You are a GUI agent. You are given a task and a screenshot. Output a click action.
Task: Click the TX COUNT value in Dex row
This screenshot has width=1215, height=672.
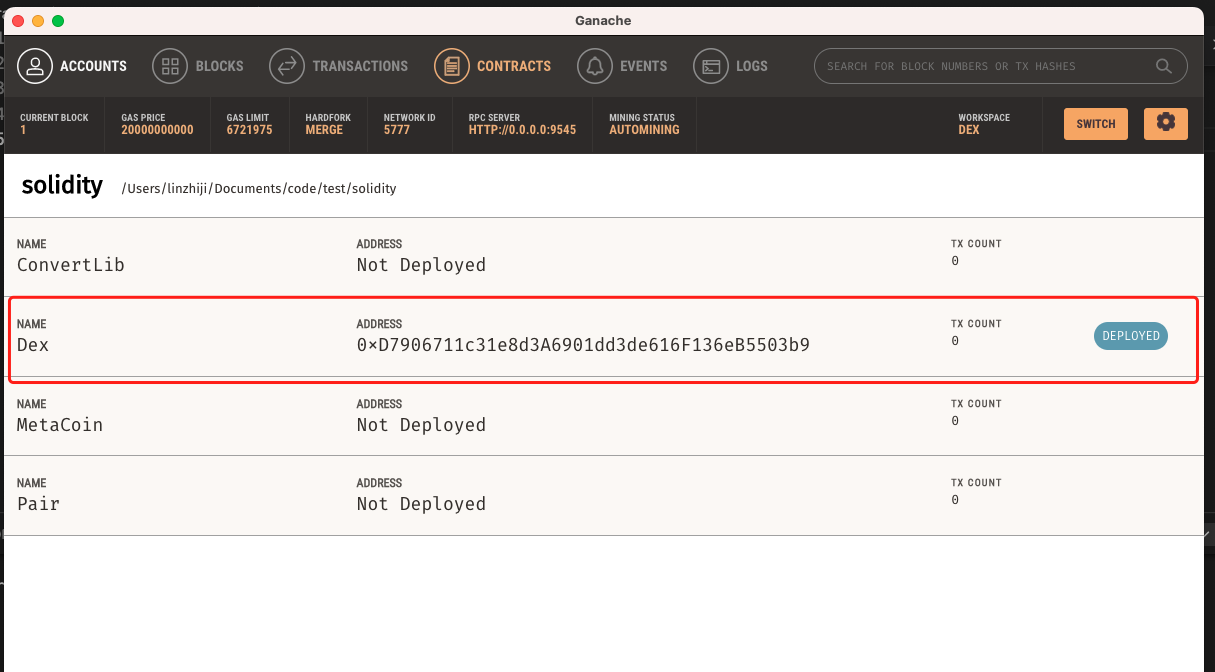(955, 341)
